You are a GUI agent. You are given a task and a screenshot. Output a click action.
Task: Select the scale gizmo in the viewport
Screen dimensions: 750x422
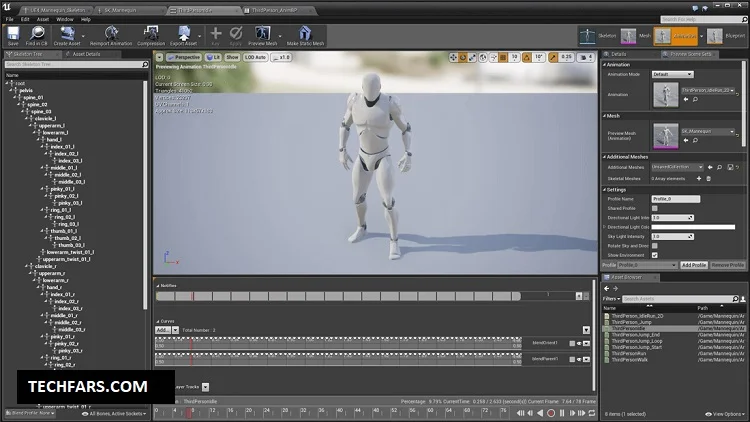click(472, 57)
